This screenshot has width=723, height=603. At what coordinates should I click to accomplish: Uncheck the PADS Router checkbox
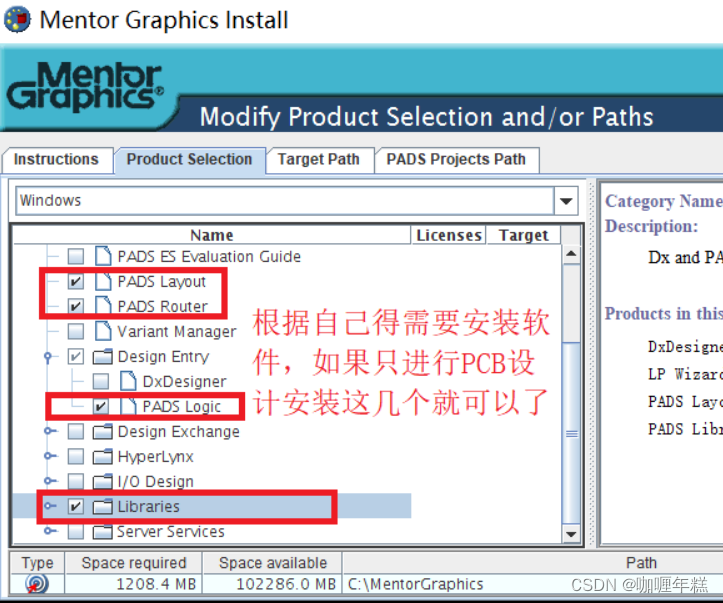[x=76, y=306]
